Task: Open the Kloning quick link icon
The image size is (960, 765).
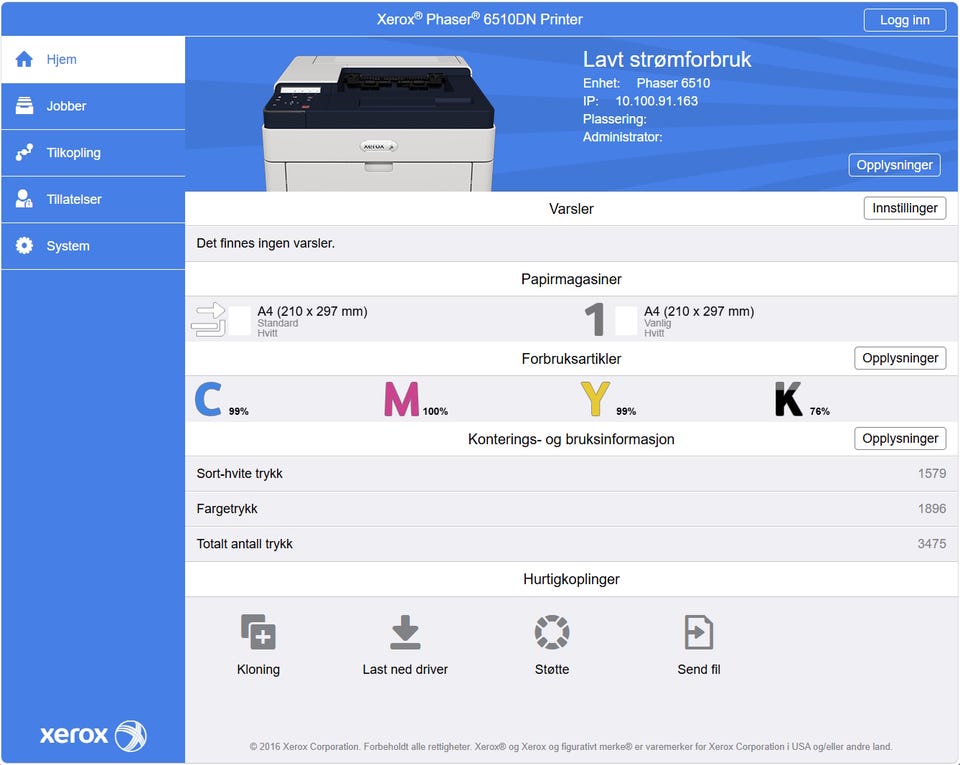Action: pos(258,632)
